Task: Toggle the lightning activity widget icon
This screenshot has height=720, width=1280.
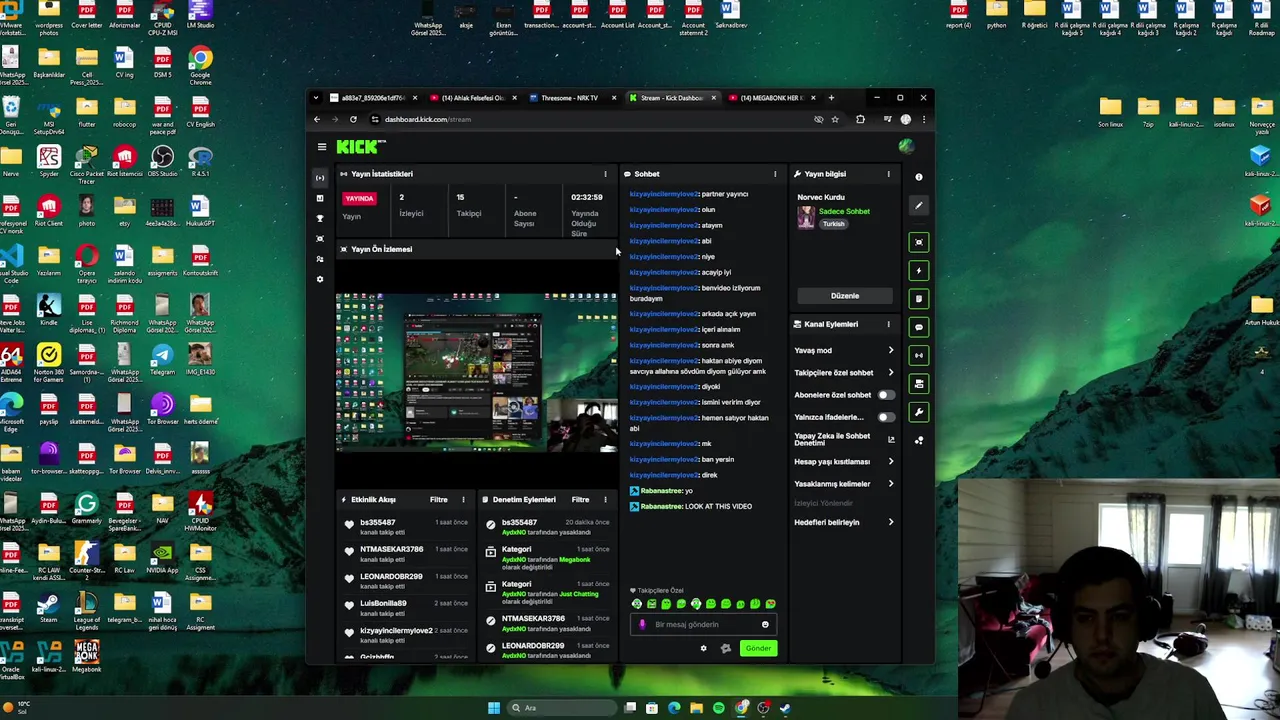Action: (x=918, y=270)
